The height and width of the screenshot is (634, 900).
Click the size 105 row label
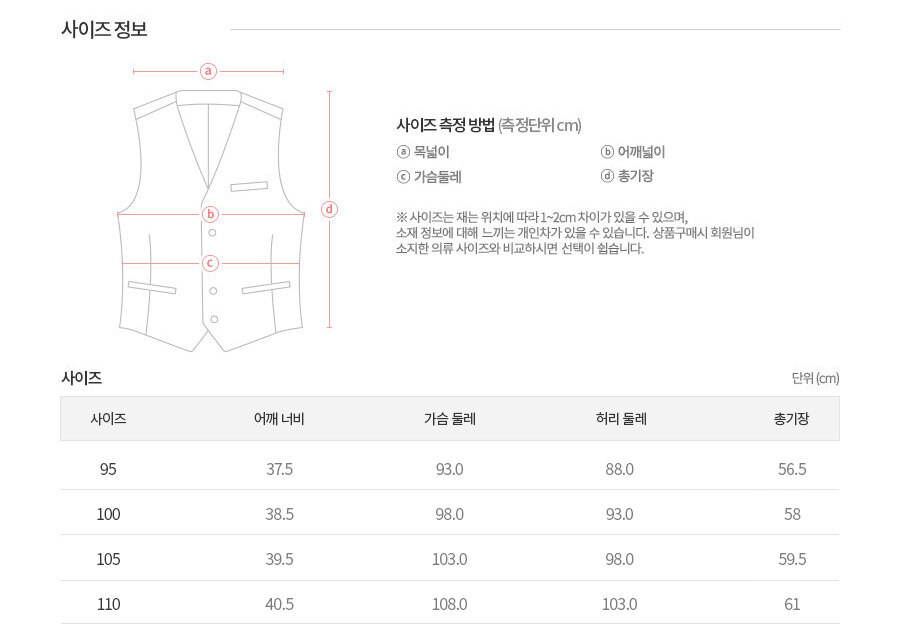click(x=108, y=559)
